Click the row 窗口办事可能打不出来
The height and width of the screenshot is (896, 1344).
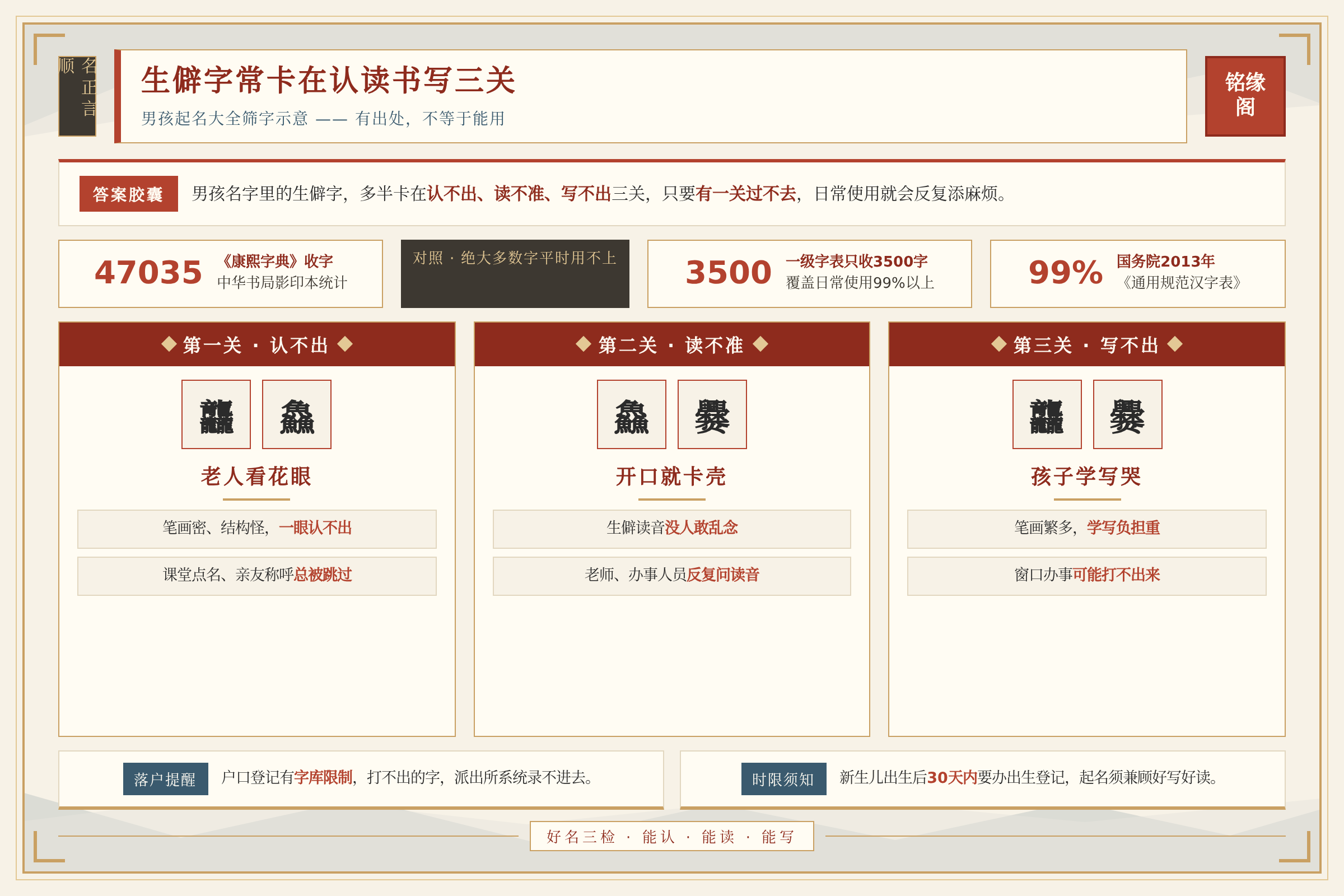tap(1087, 576)
